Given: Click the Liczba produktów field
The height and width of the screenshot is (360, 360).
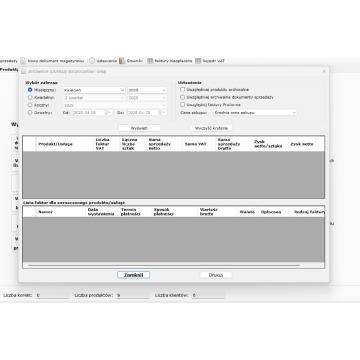Looking at the screenshot, I should (133, 295).
